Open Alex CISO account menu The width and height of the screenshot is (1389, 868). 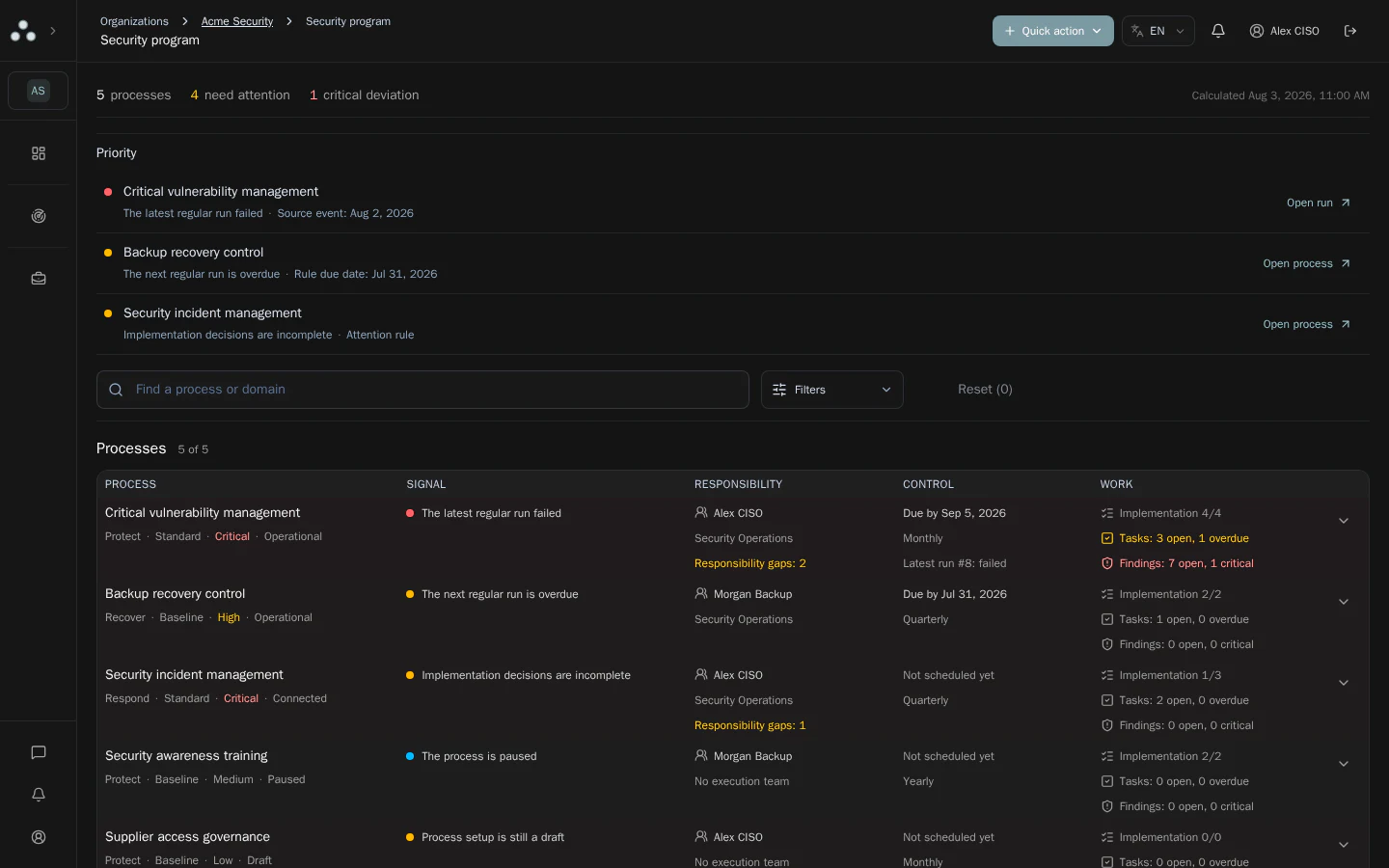[x=1284, y=31]
